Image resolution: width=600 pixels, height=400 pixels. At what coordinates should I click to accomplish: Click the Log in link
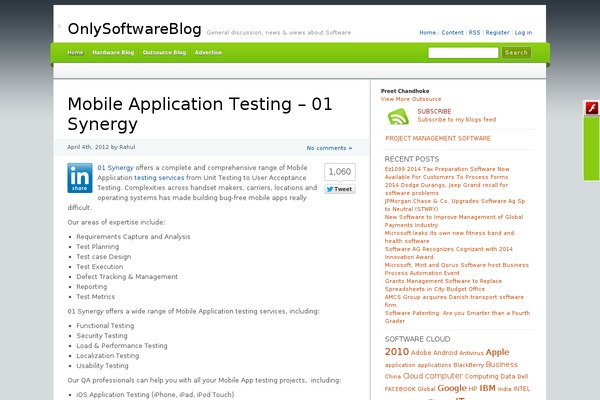point(523,33)
